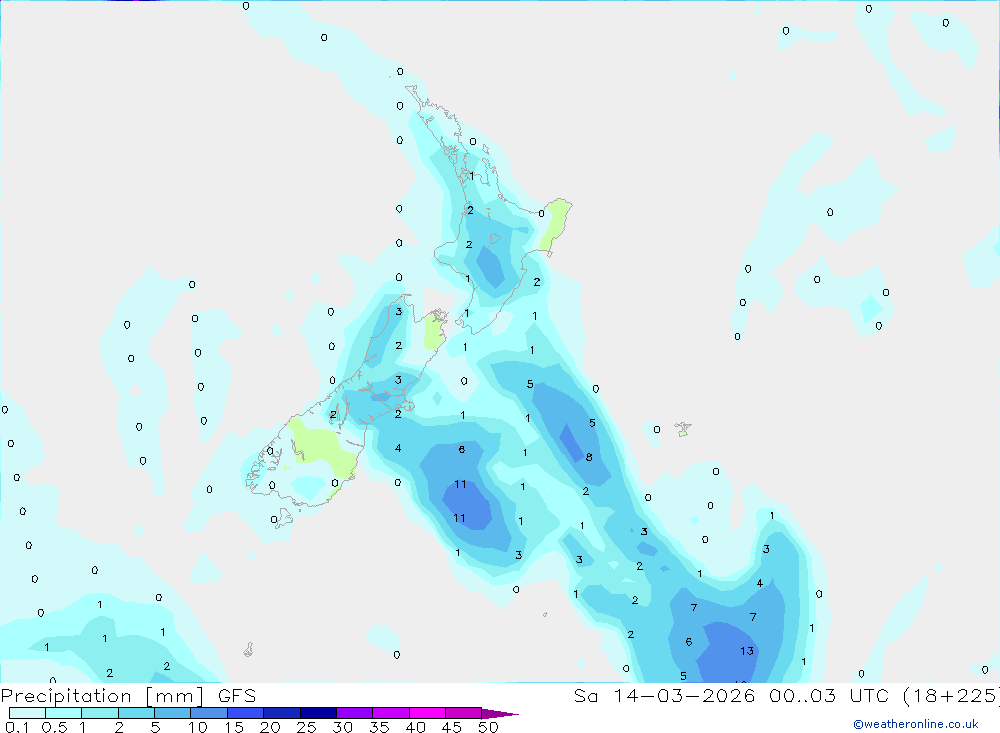Pick the 40–45 mm magenta legend color
This screenshot has width=1000, height=733.
(427, 713)
